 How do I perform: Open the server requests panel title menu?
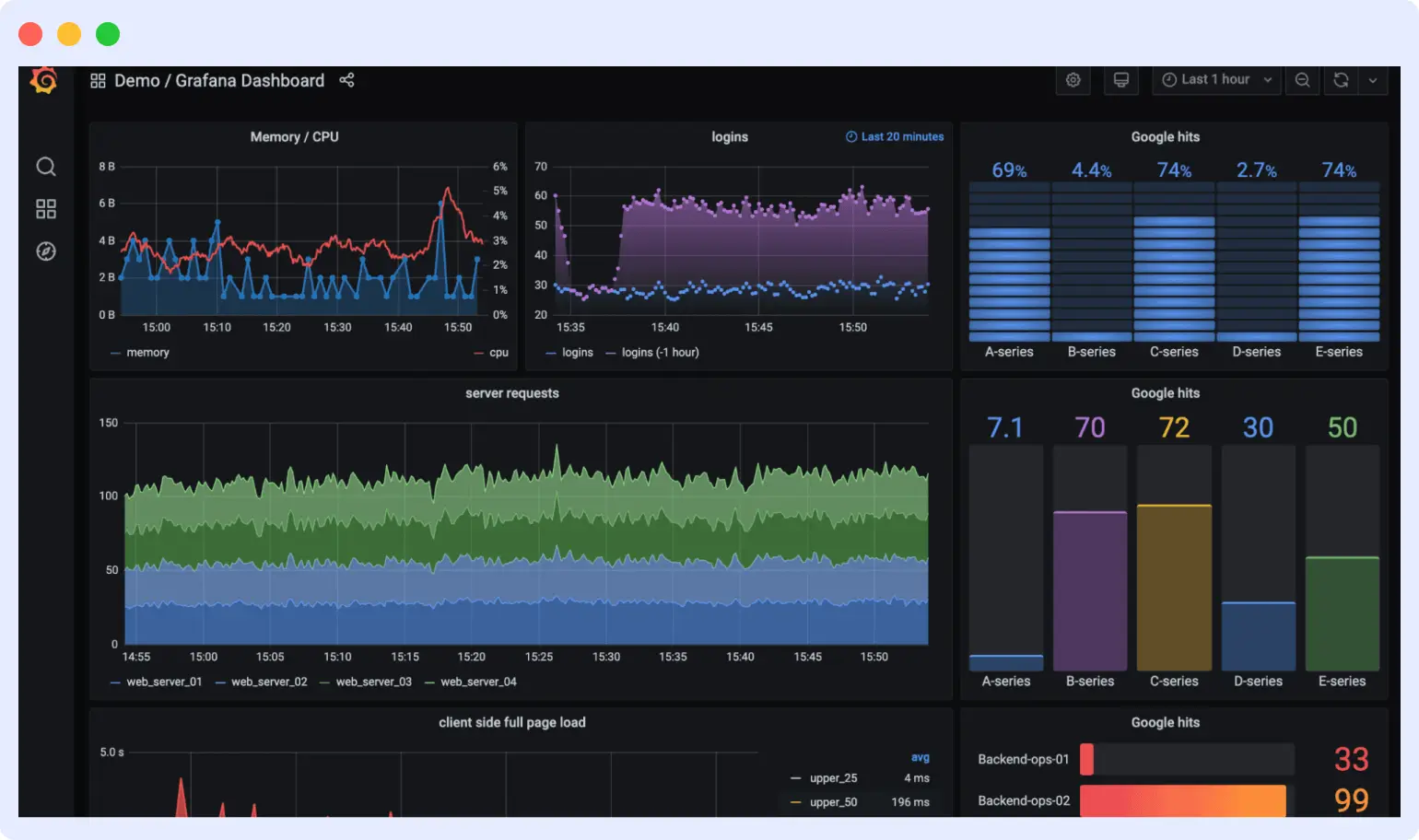click(x=512, y=393)
